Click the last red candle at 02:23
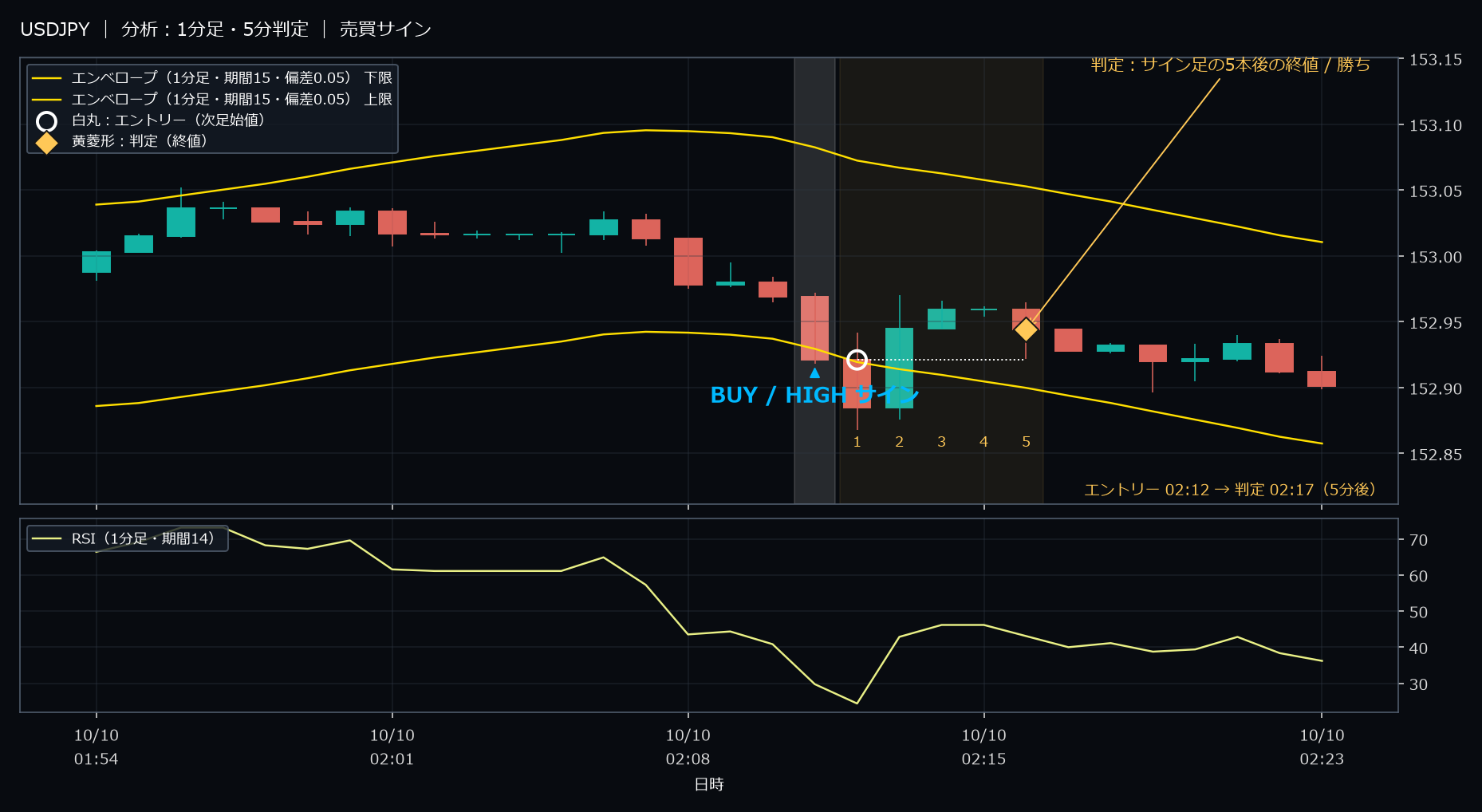This screenshot has width=1482, height=812. pyautogui.click(x=1322, y=379)
